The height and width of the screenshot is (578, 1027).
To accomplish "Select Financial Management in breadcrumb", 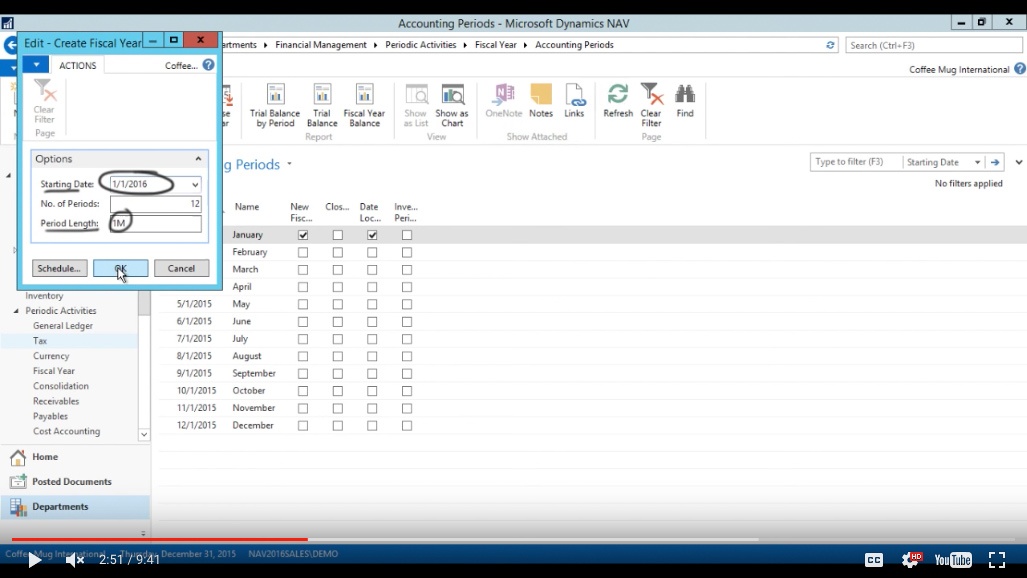I will point(321,45).
